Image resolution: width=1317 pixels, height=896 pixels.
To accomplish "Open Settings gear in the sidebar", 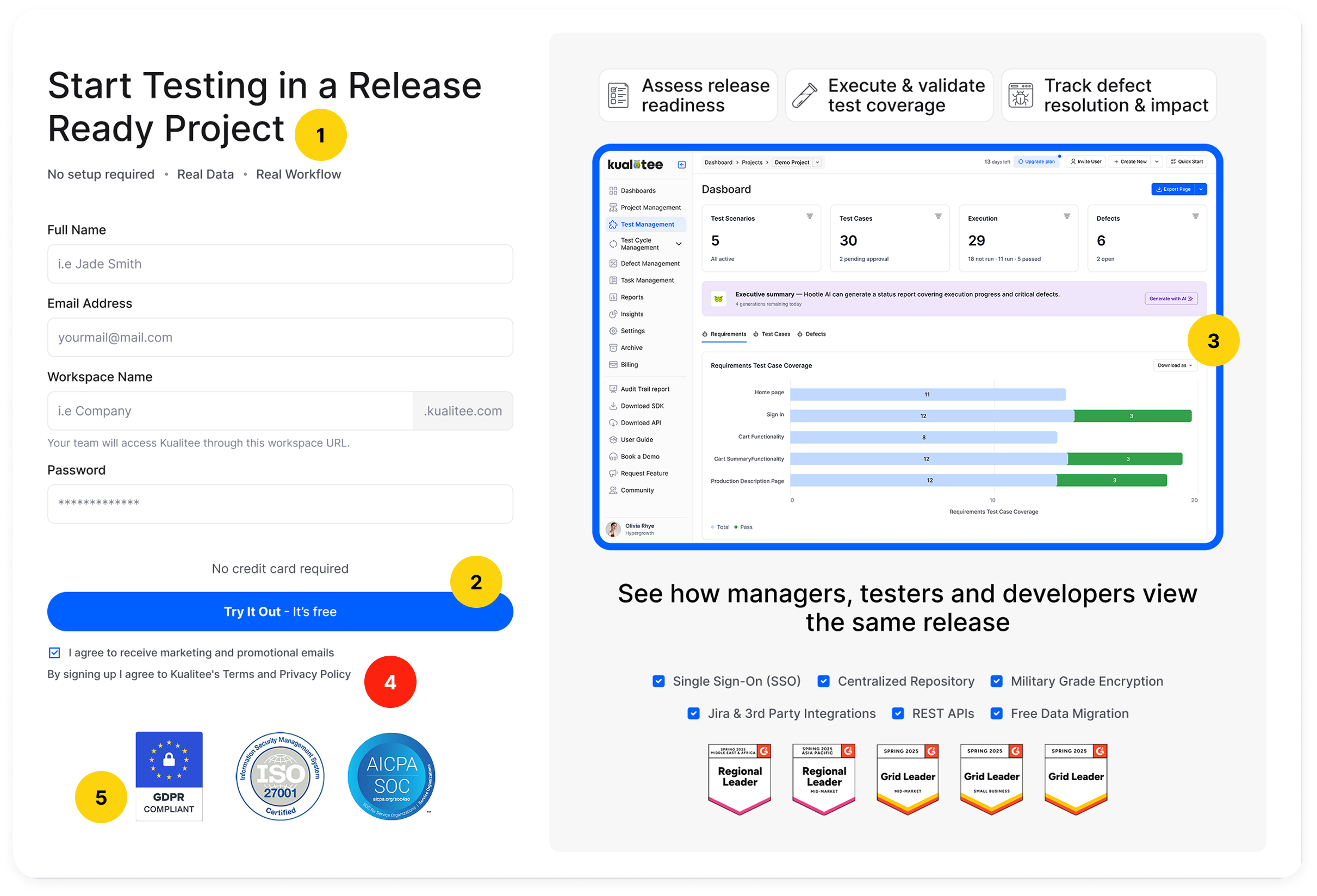I will pyautogui.click(x=613, y=332).
